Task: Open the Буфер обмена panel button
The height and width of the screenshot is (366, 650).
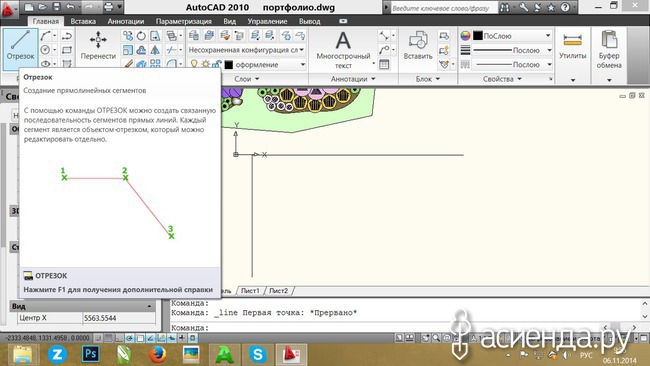Action: (x=609, y=51)
